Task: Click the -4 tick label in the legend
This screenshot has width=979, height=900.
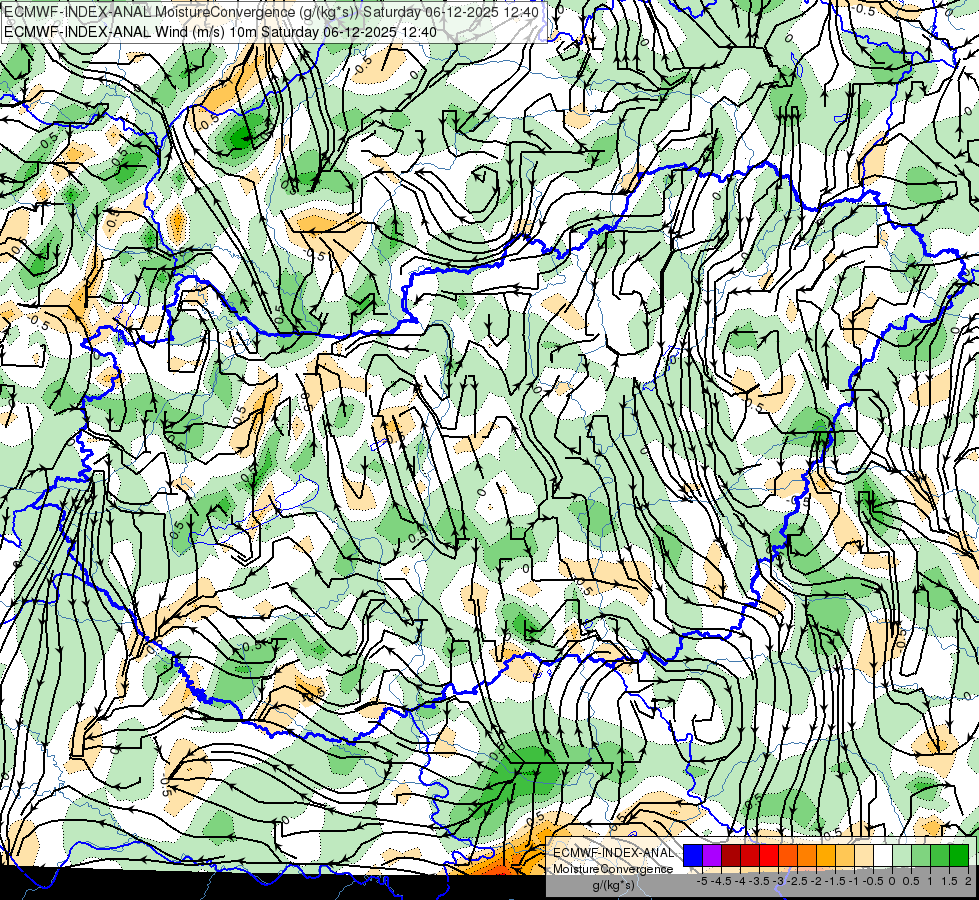Action: [740, 881]
